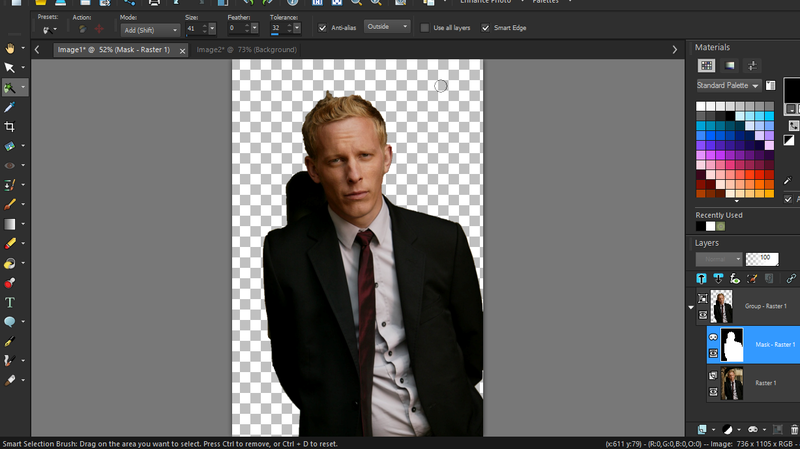Toggle the Smart Edge checkbox

tap(485, 28)
